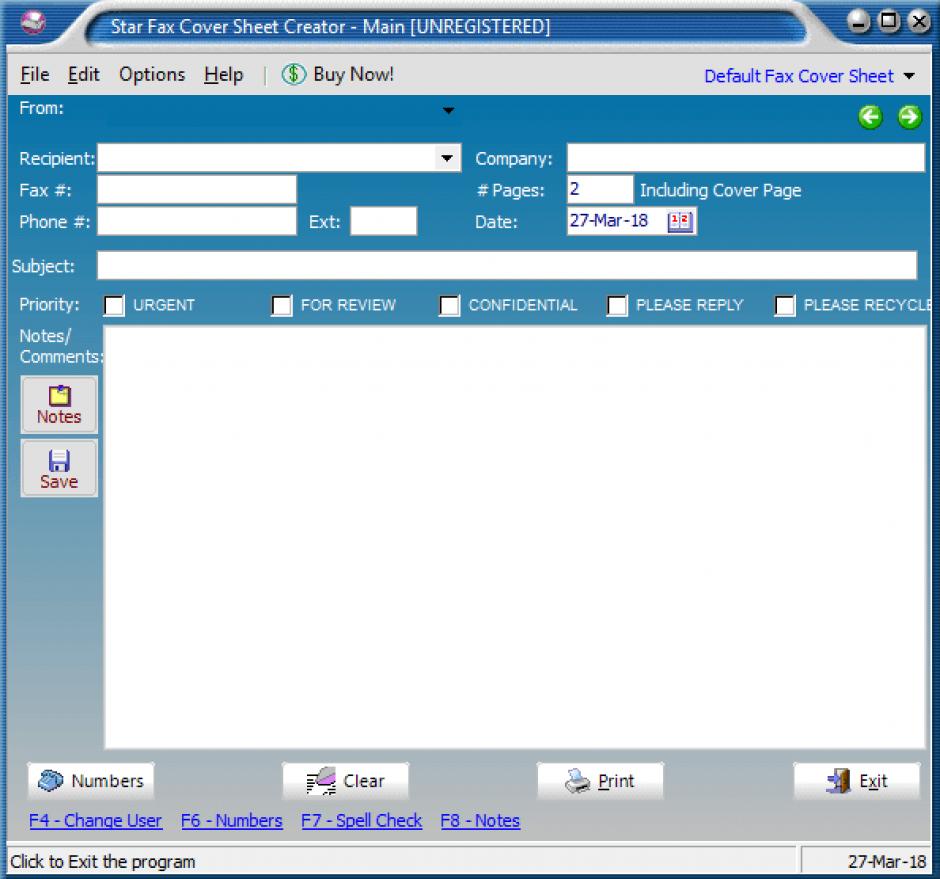Viewport: 940px width, 879px height.
Task: Click the Fax # input field
Action: pyautogui.click(x=197, y=190)
